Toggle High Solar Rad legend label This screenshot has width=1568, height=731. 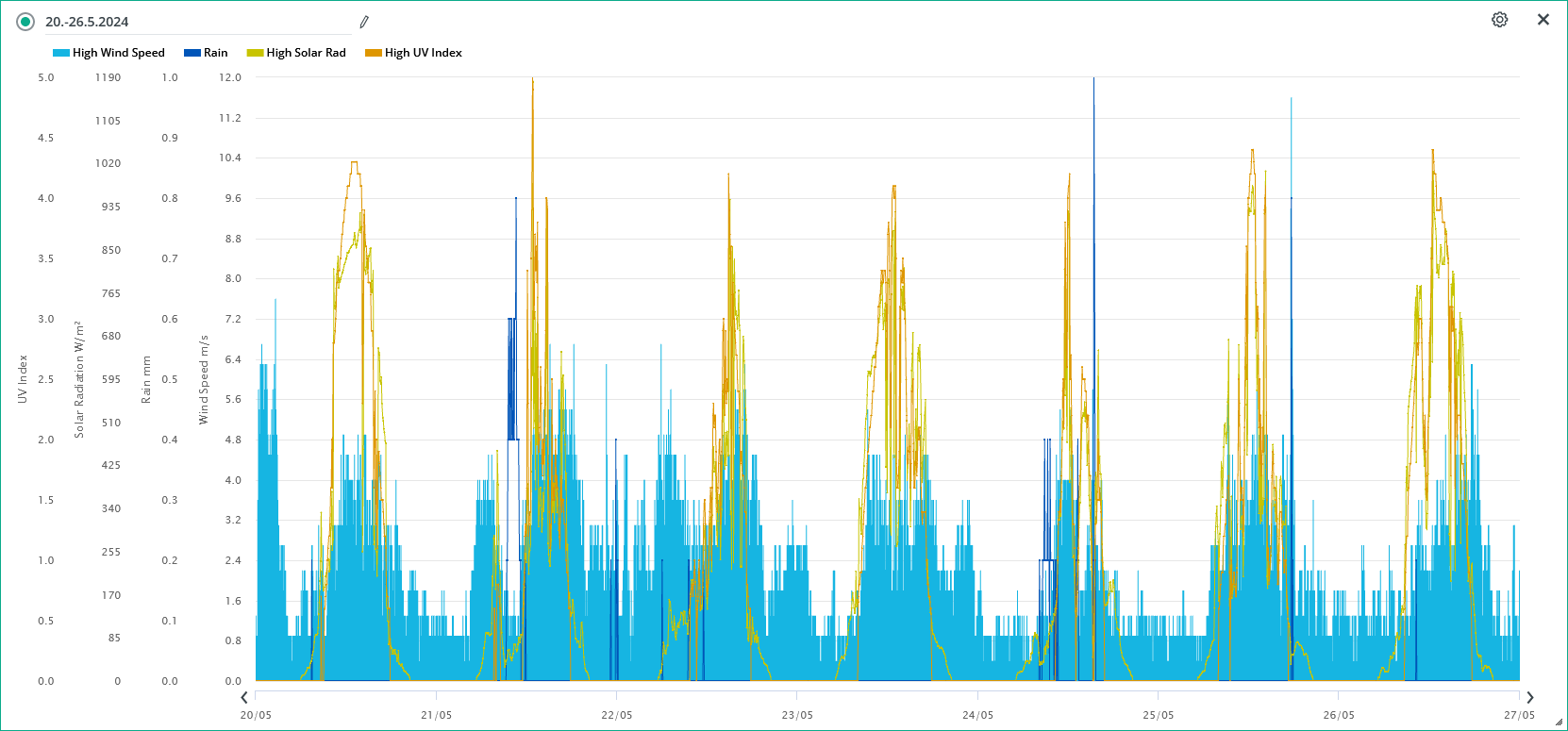306,53
